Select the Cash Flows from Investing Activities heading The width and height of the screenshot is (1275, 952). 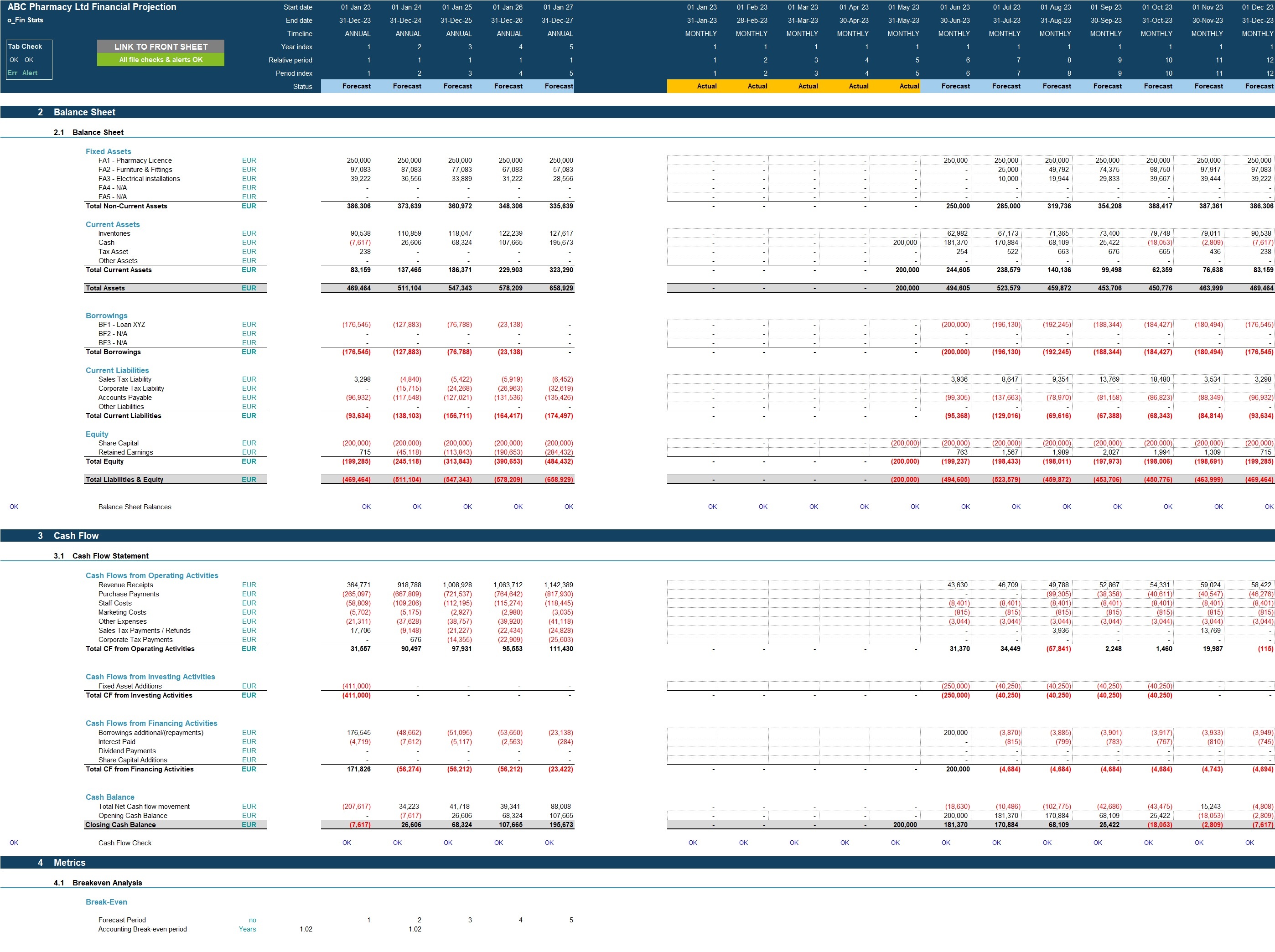150,677
